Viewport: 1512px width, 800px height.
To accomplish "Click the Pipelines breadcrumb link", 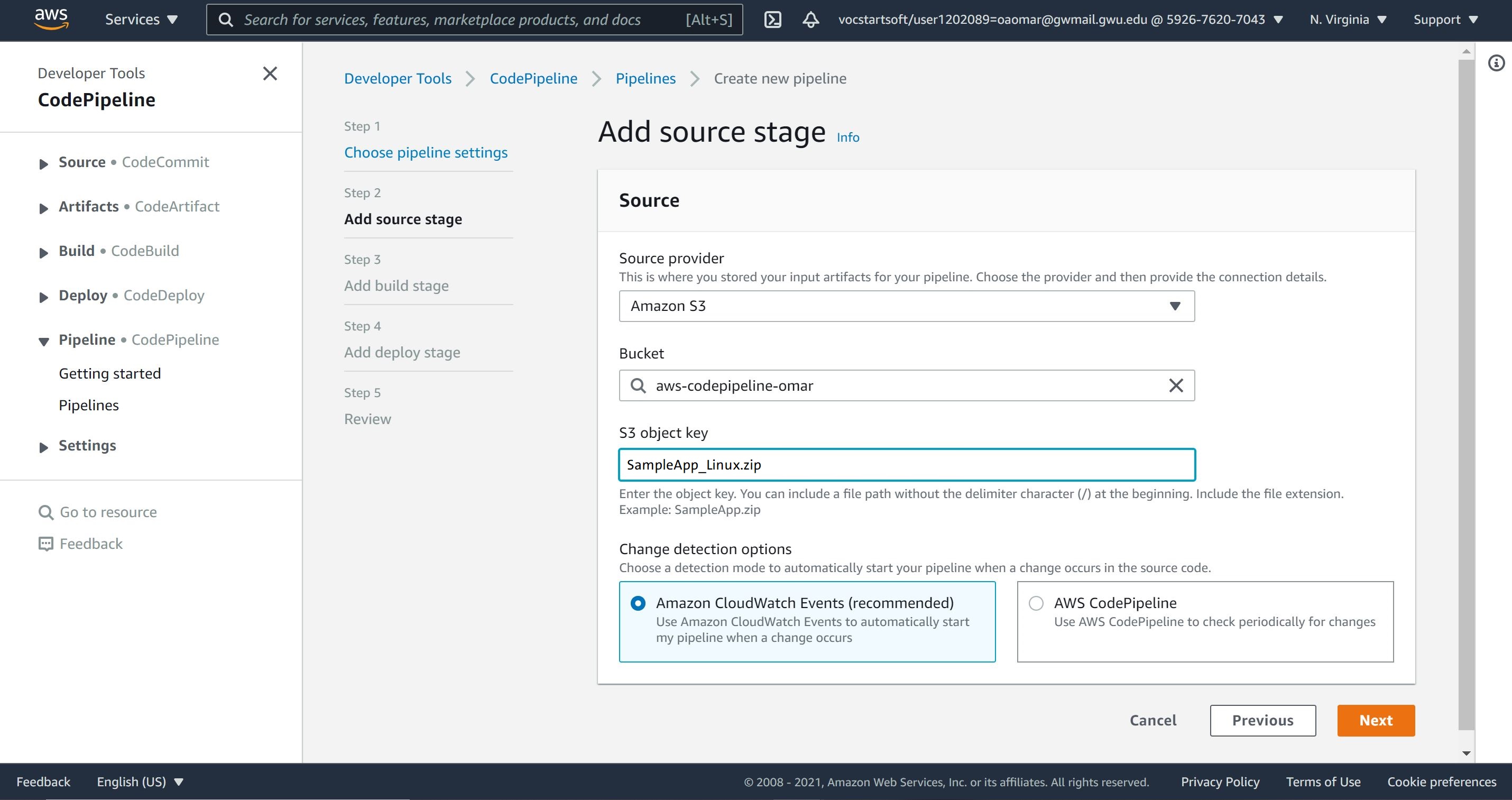I will coord(645,79).
